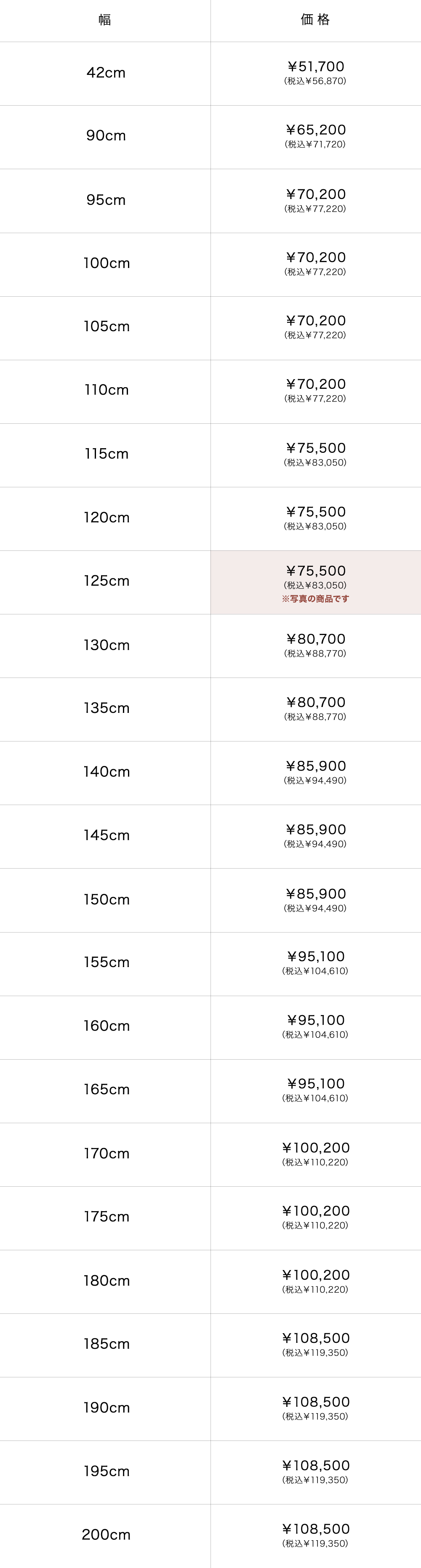Viewport: 421px width, 1568px height.
Task: Click the ¥80,700 price for 130cm
Action: pos(316,639)
